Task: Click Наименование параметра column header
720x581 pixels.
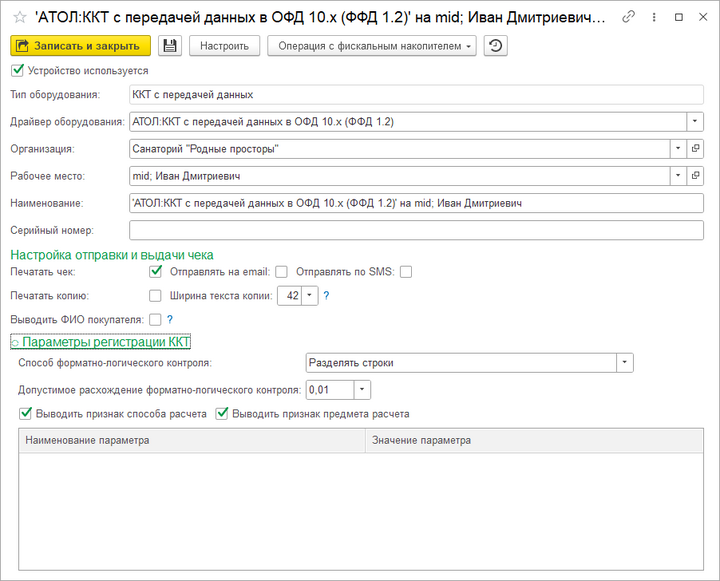Action: click(192, 440)
